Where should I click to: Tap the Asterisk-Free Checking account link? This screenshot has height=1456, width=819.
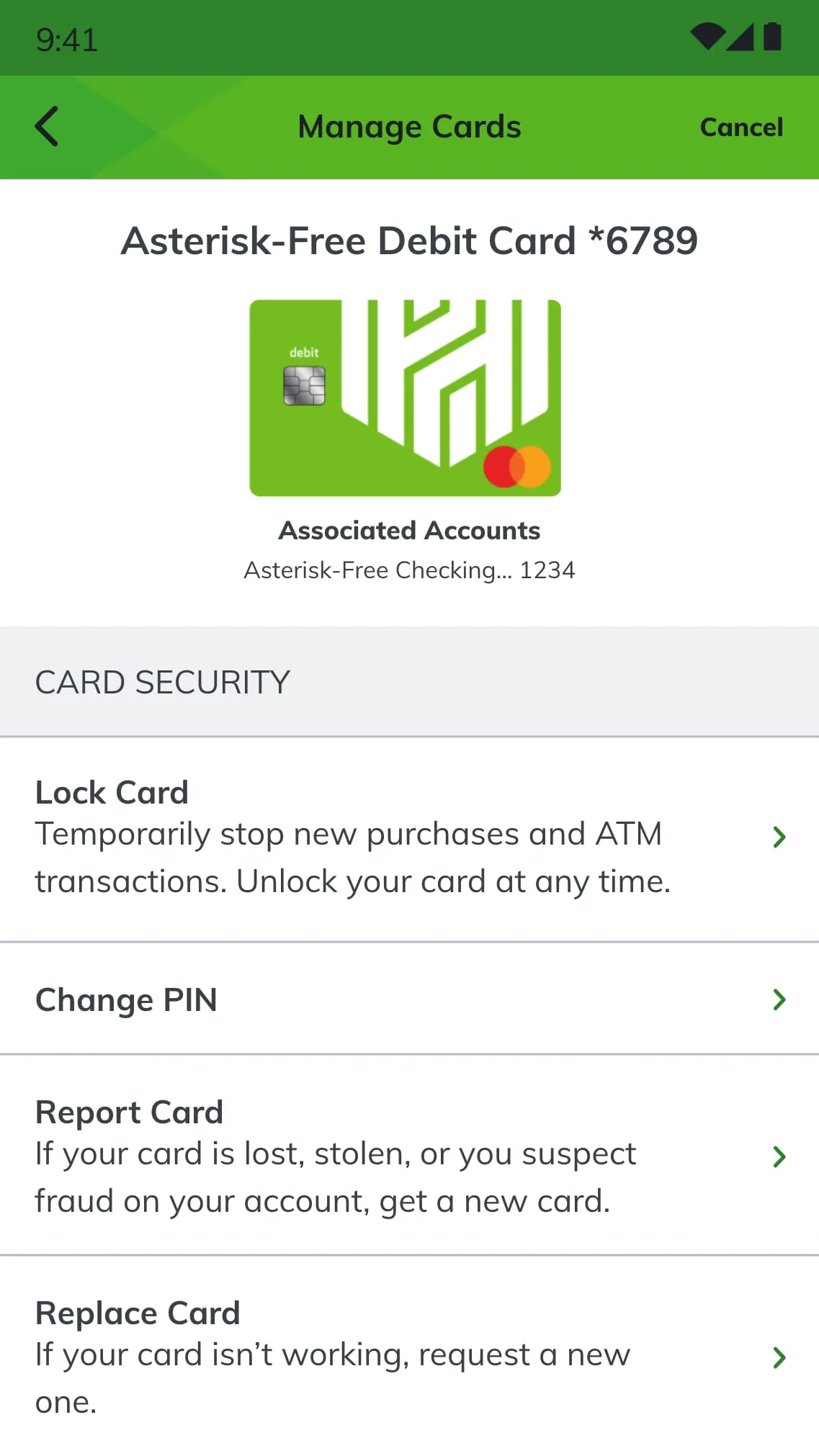(x=409, y=570)
